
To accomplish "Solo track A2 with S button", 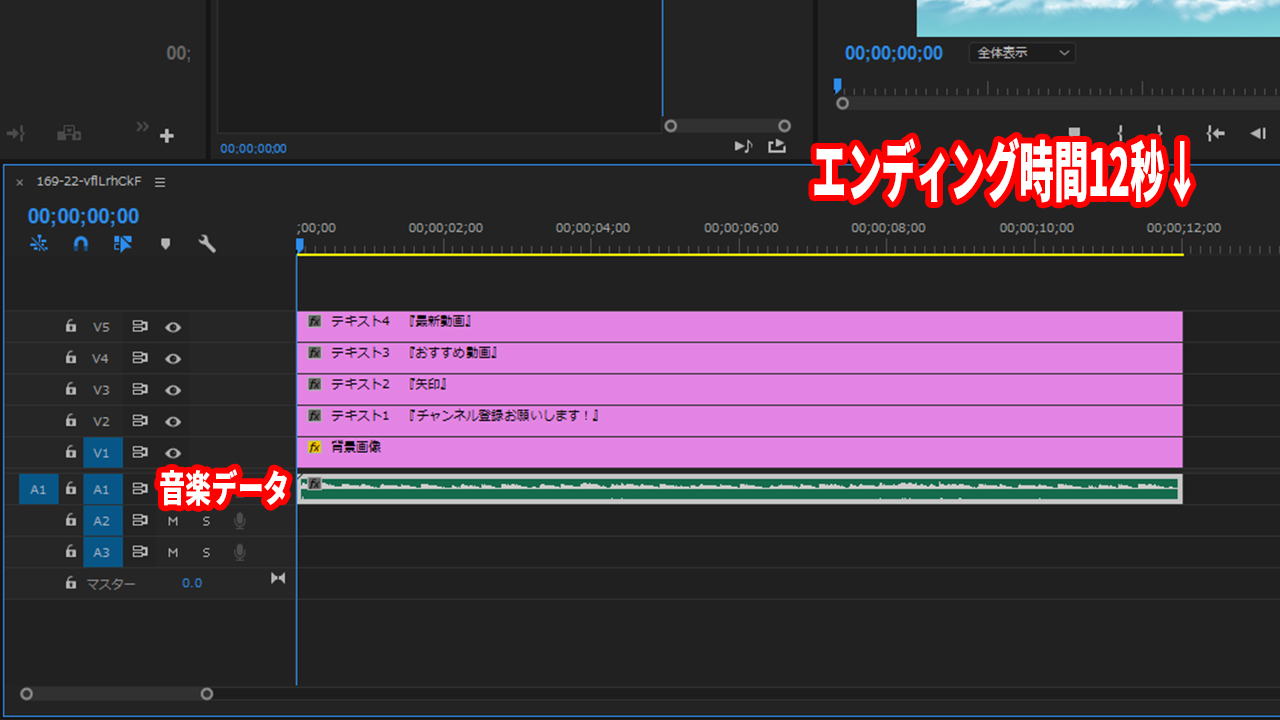I will click(206, 522).
